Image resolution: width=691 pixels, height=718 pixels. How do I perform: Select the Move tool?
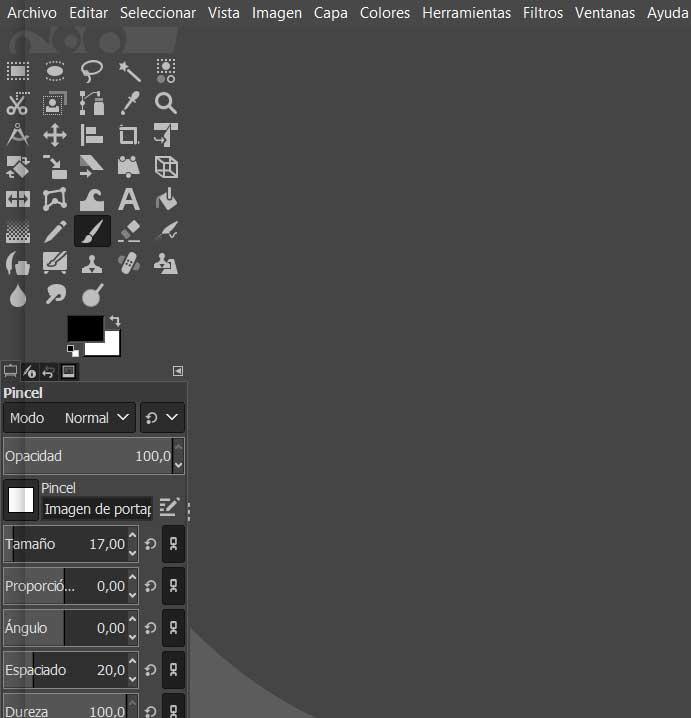coord(55,136)
